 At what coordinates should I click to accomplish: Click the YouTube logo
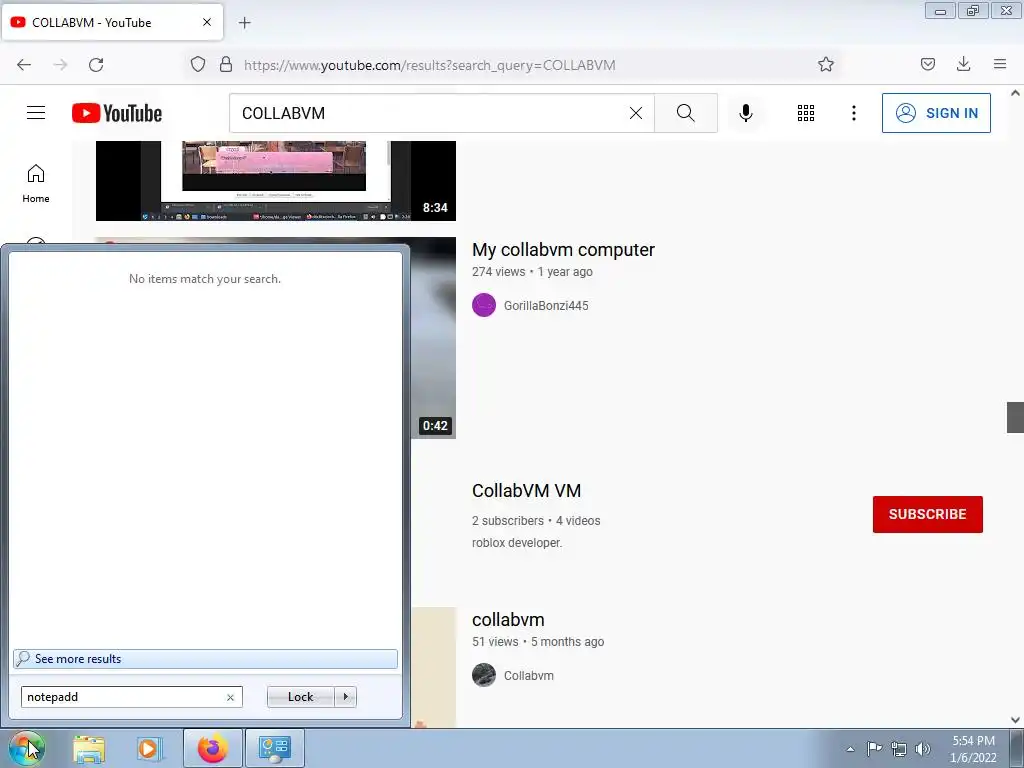[117, 113]
